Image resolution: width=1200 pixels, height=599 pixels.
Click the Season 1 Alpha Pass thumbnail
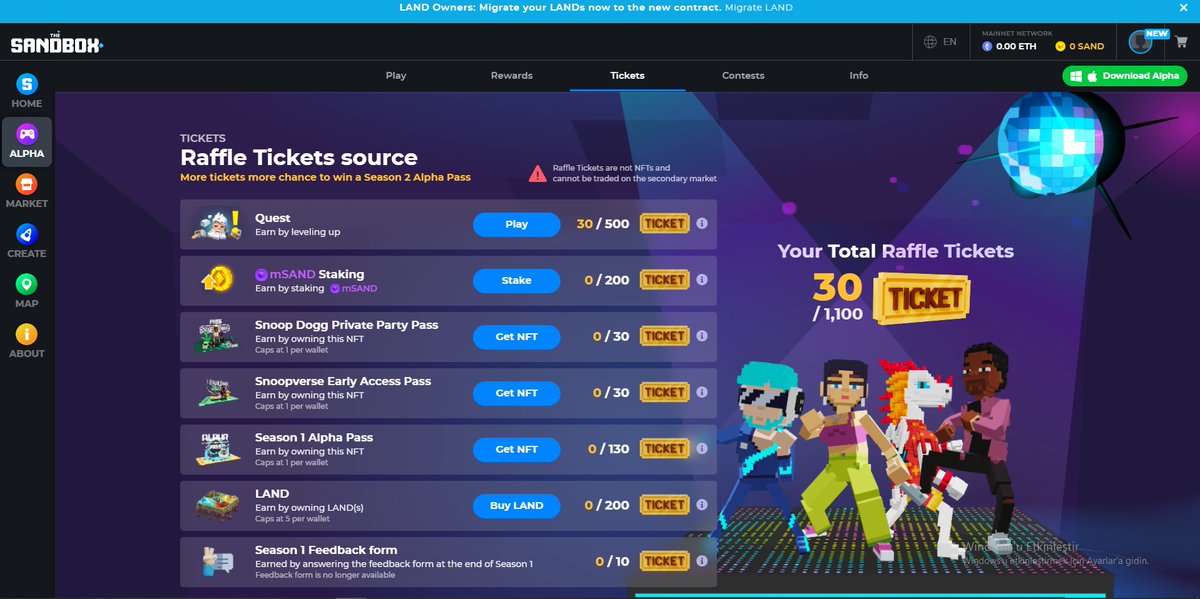tap(216, 449)
